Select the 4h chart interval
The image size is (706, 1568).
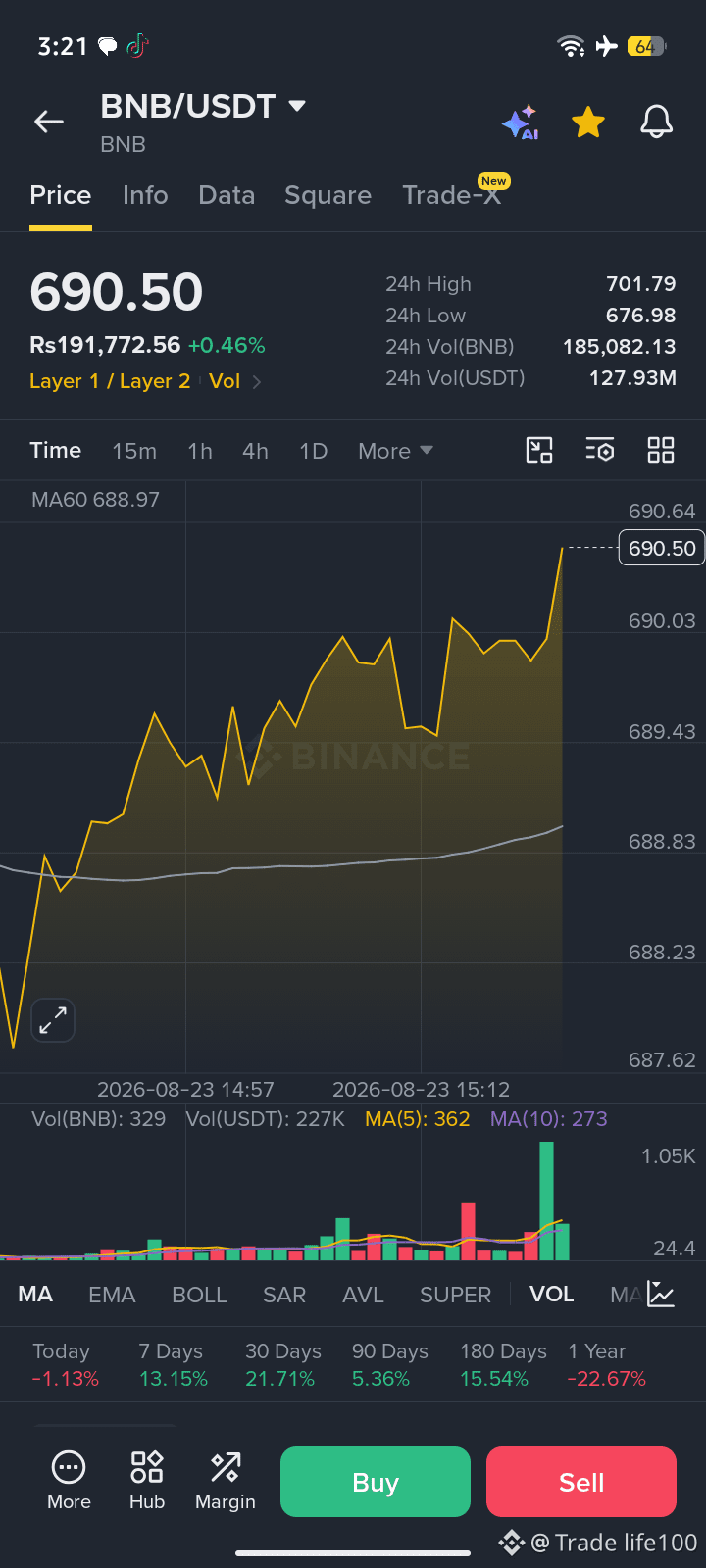click(255, 451)
